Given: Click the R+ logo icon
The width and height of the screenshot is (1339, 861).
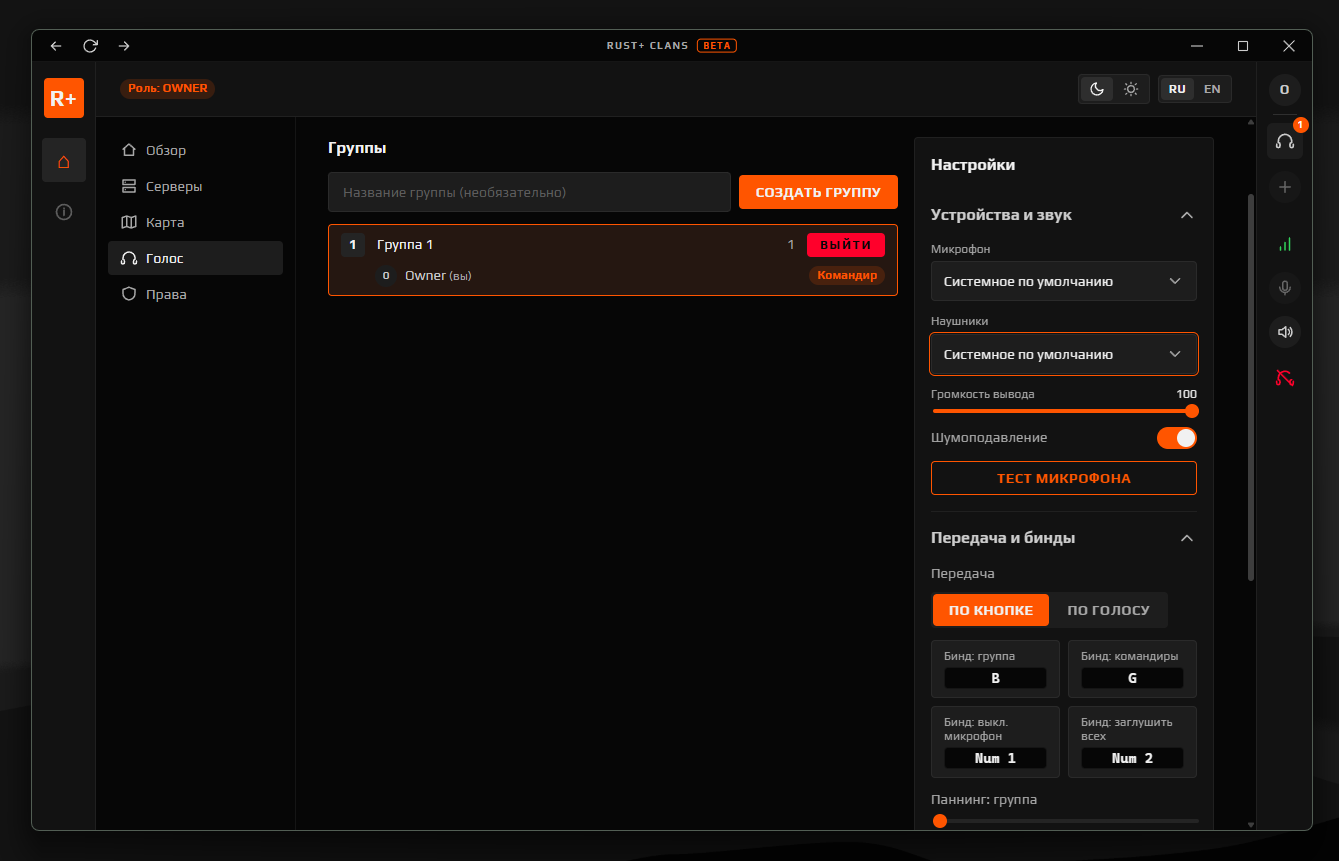Looking at the screenshot, I should (x=64, y=98).
